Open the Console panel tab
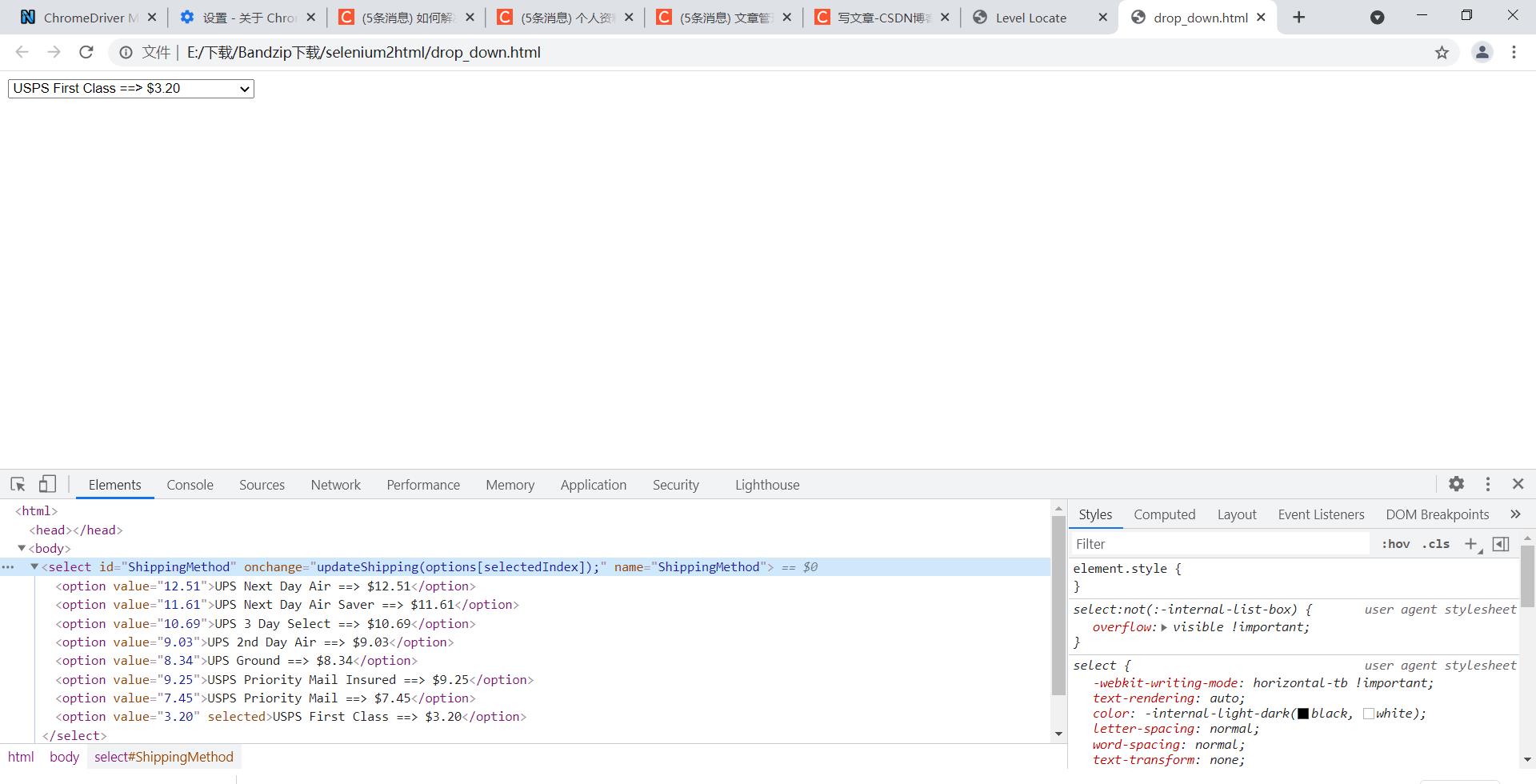The image size is (1536, 784). click(190, 485)
